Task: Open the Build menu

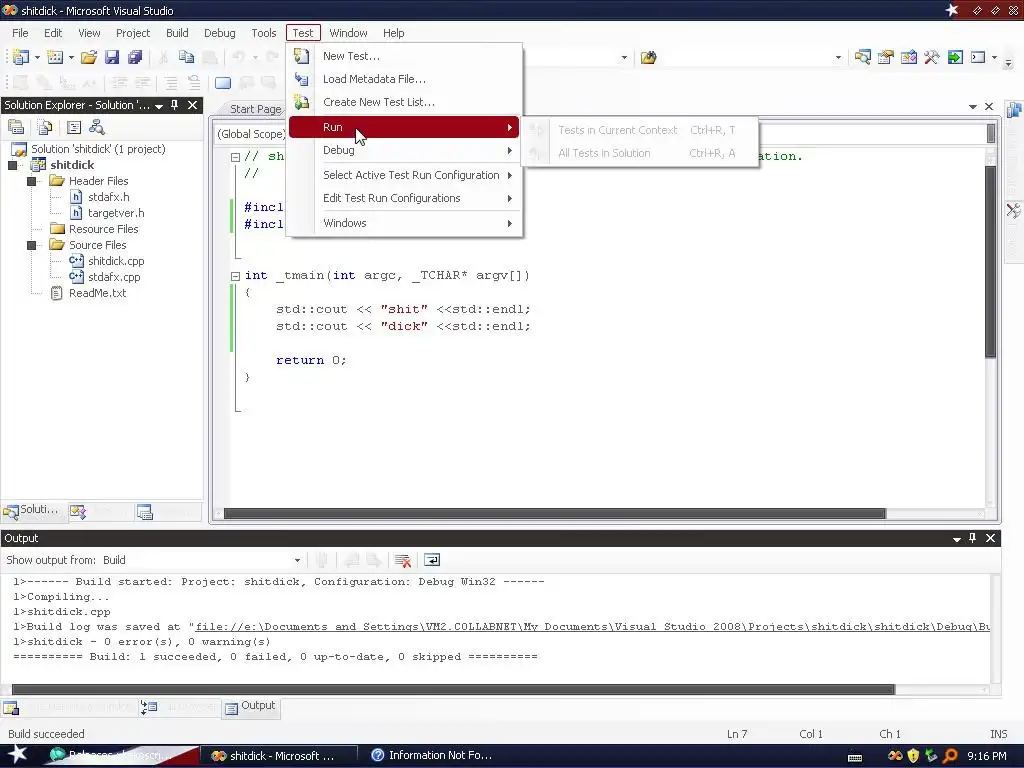Action: tap(177, 33)
